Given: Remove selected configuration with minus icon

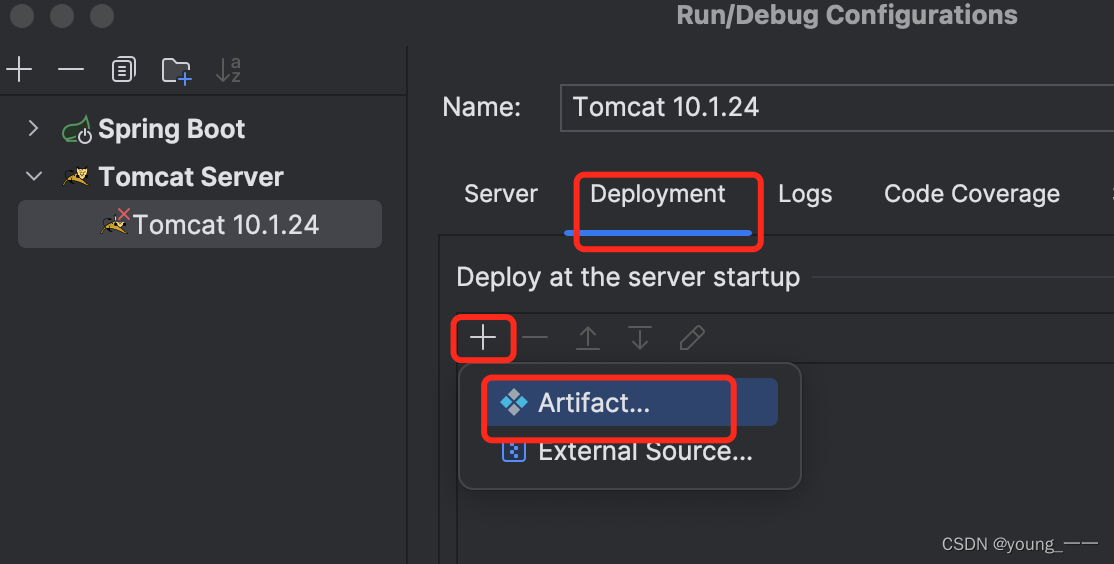Looking at the screenshot, I should click(x=71, y=69).
